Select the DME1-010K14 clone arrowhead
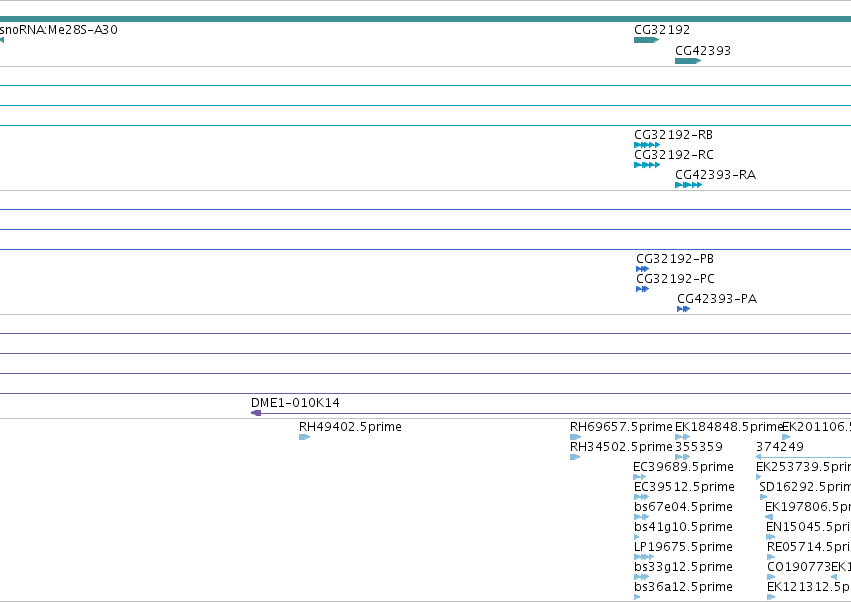The image size is (851, 602). coord(256,413)
